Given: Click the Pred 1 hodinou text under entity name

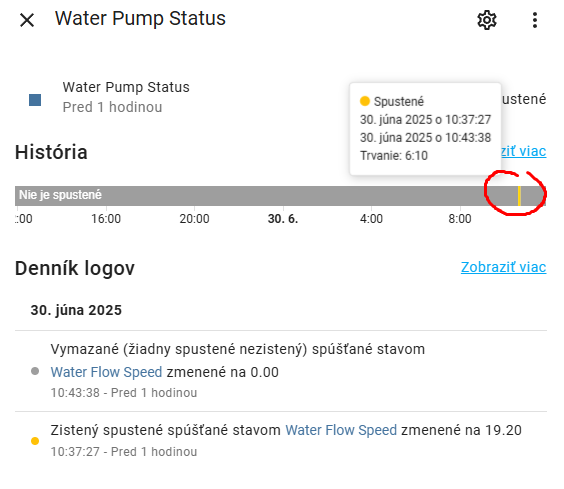Looking at the screenshot, I should point(112,107).
